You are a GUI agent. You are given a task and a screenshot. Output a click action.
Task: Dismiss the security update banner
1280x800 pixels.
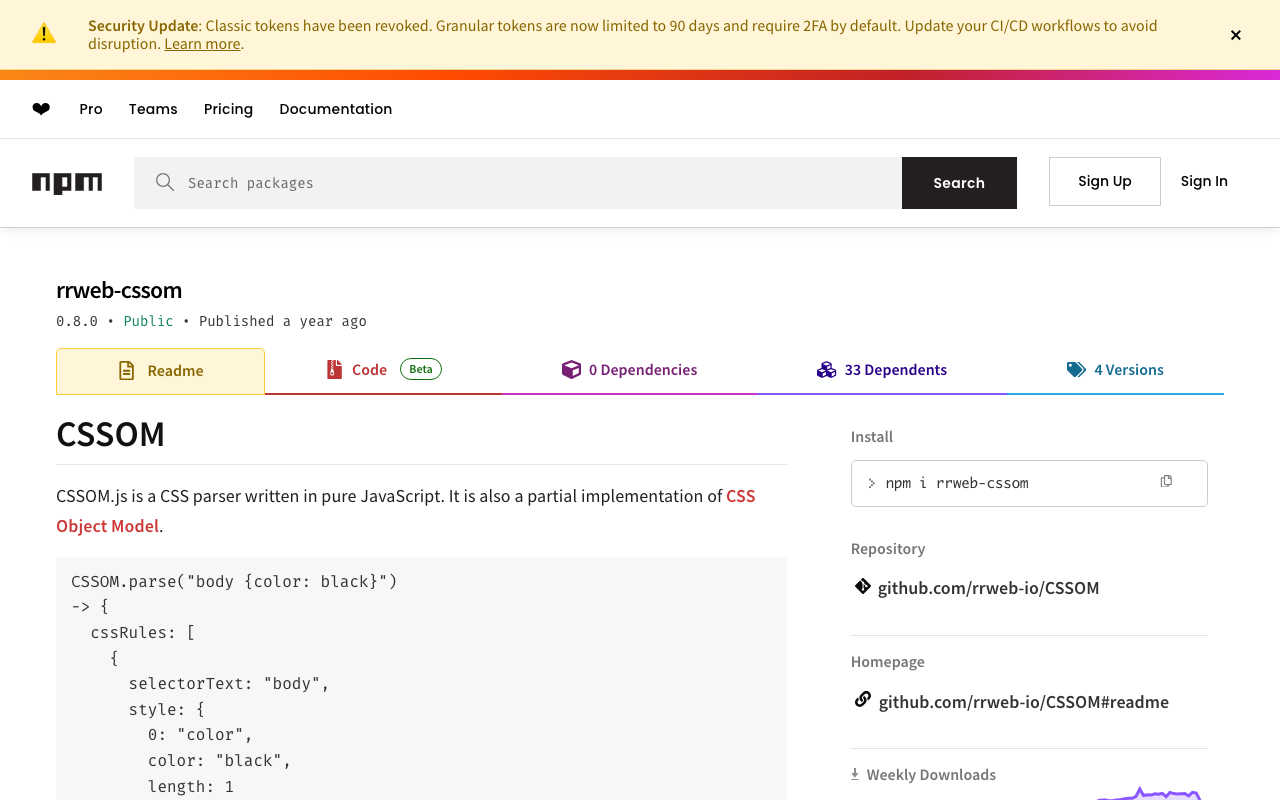click(1236, 35)
